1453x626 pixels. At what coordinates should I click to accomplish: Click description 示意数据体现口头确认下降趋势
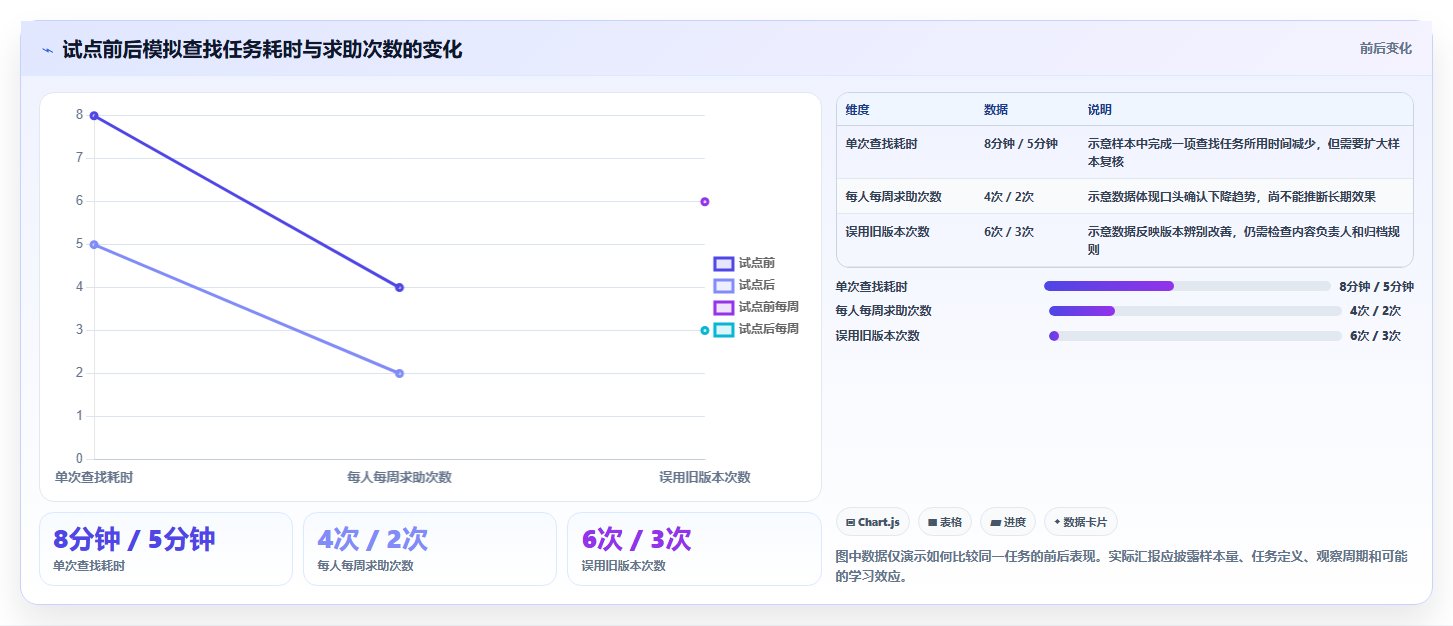click(1231, 197)
